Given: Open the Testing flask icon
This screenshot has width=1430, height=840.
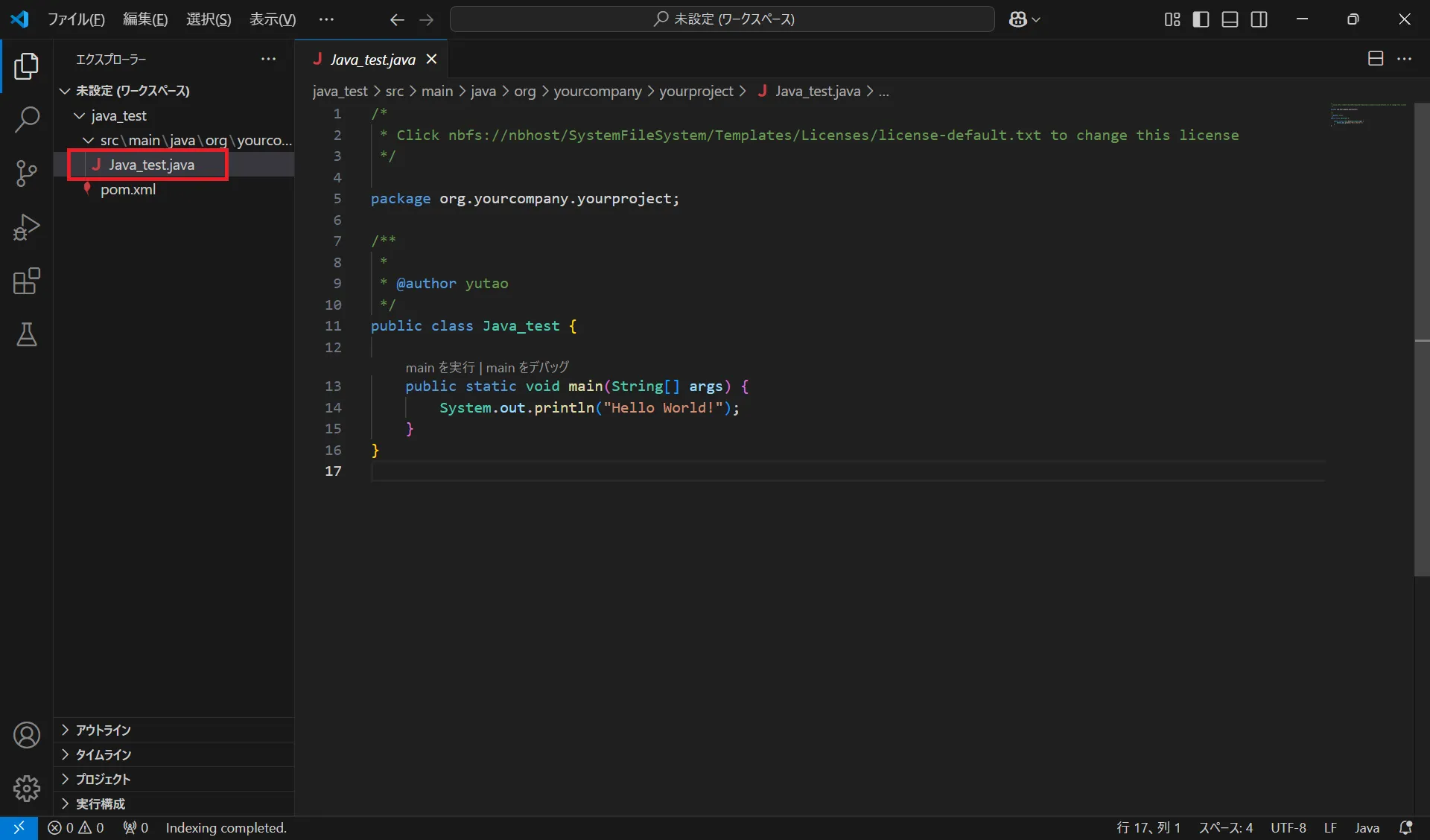Looking at the screenshot, I should [x=27, y=335].
